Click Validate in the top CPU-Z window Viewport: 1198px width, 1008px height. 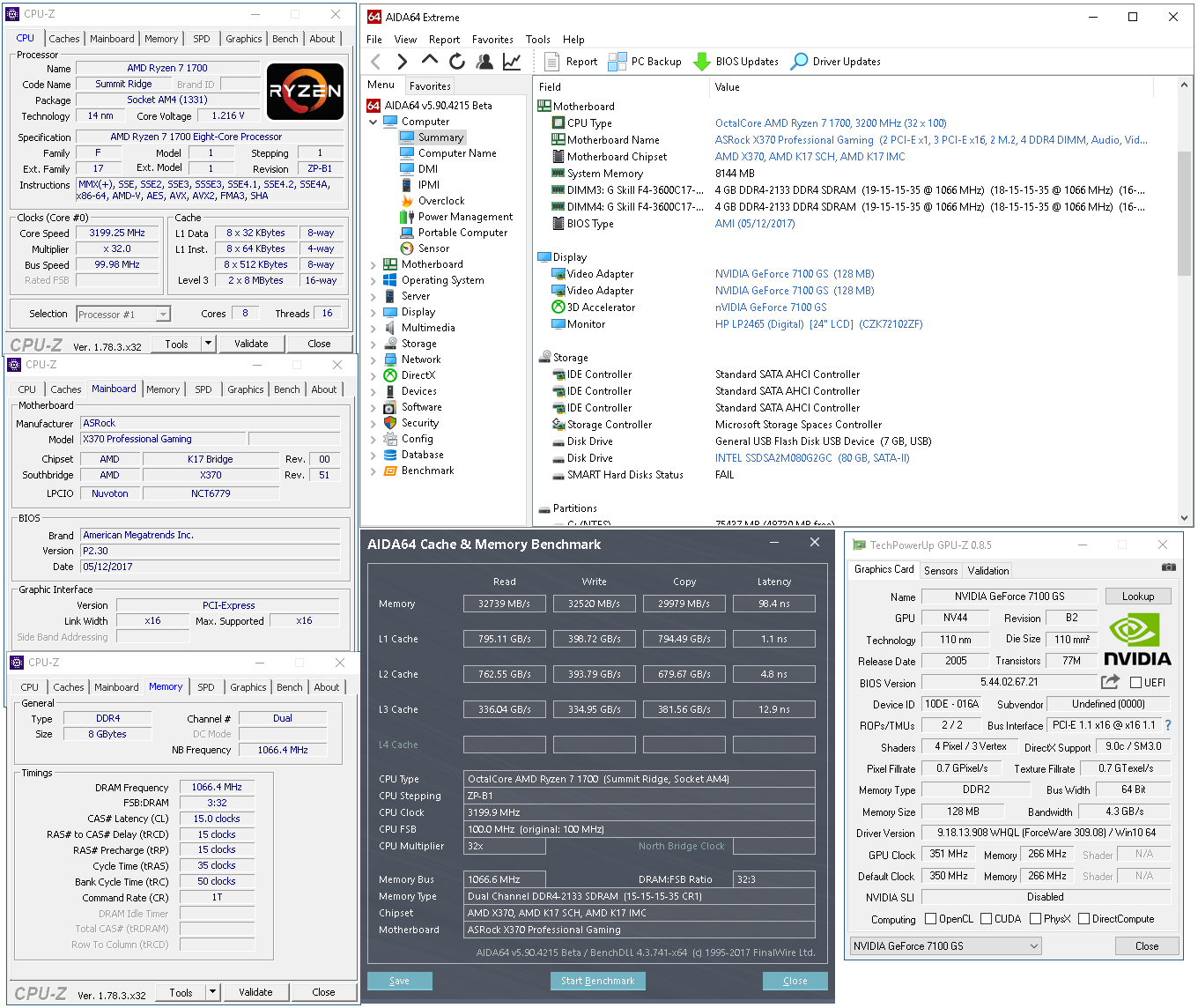tap(251, 344)
